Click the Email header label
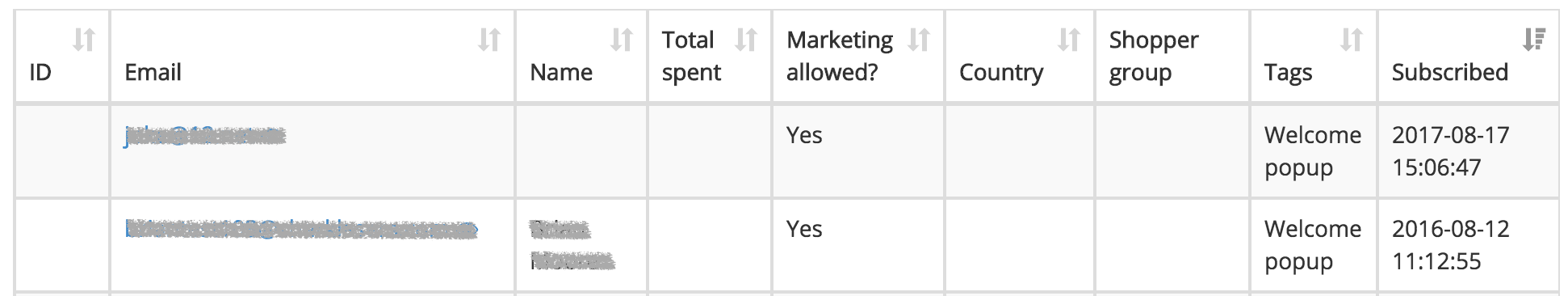The width and height of the screenshot is (1568, 296). pyautogui.click(x=153, y=72)
